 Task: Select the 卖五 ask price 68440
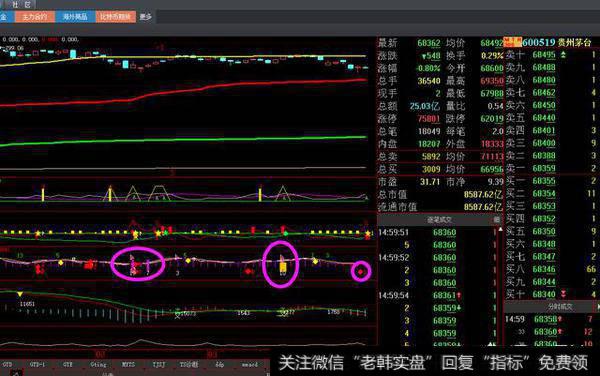544,118
